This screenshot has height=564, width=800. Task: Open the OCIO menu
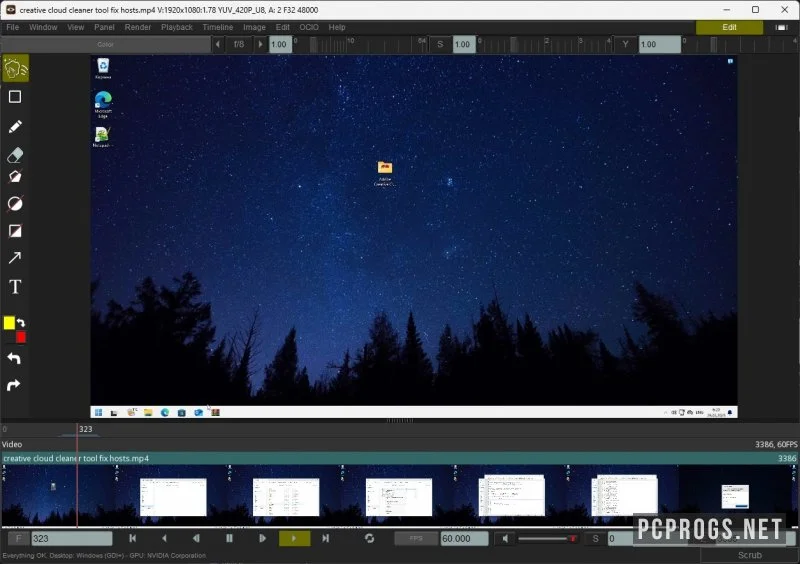pos(309,27)
